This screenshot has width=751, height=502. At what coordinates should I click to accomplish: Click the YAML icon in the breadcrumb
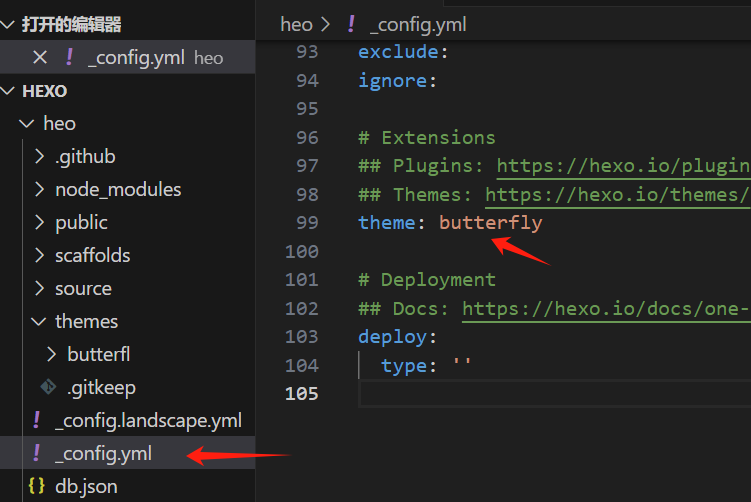(x=351, y=24)
